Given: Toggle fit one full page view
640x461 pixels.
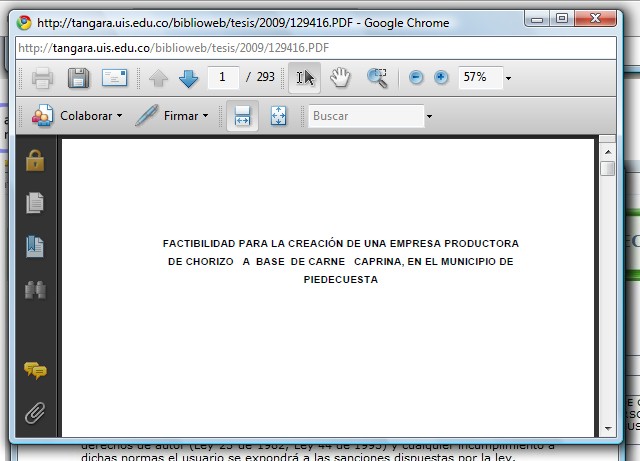Looking at the screenshot, I should (278, 116).
